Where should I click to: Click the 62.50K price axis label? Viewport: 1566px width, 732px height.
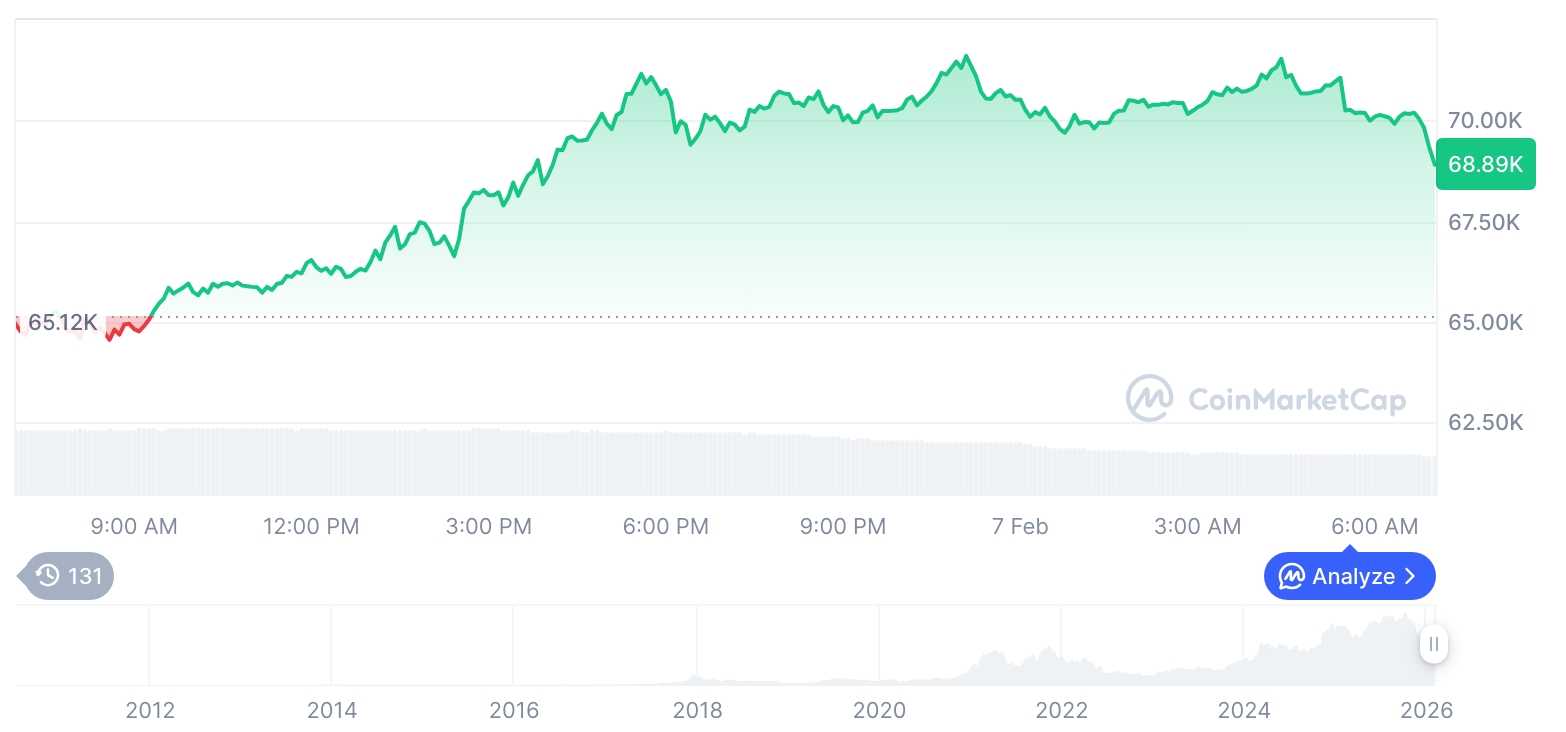[x=1485, y=423]
